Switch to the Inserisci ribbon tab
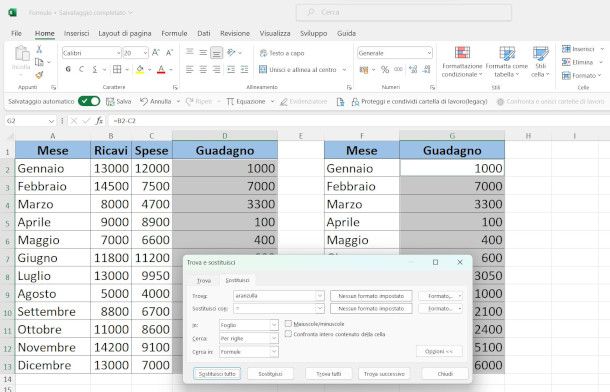Viewport: 610px width, 392px height. point(76,33)
